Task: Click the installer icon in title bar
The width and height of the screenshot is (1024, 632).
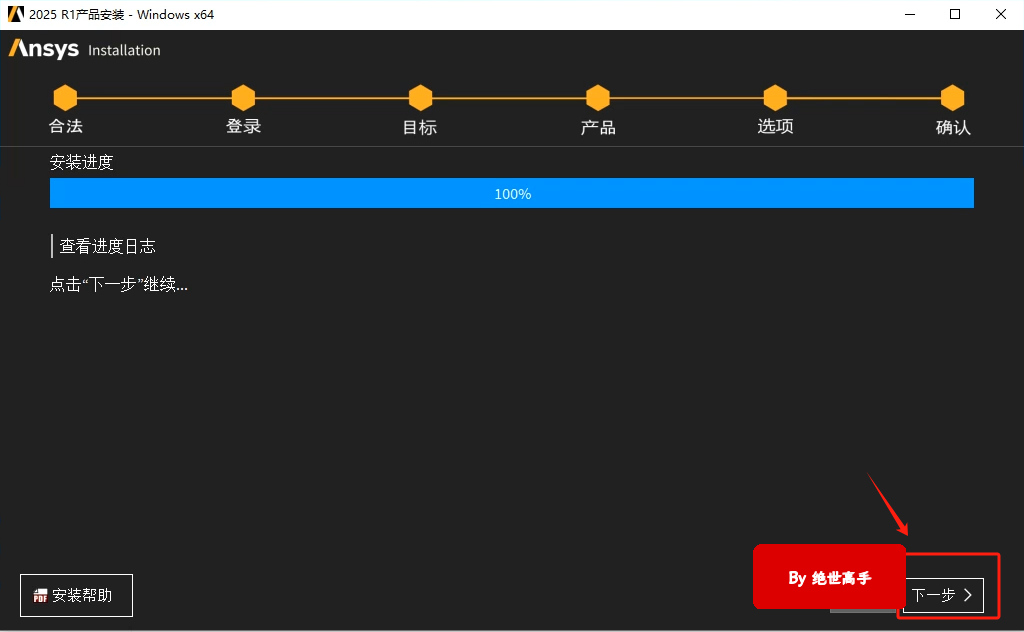Action: pyautogui.click(x=15, y=14)
